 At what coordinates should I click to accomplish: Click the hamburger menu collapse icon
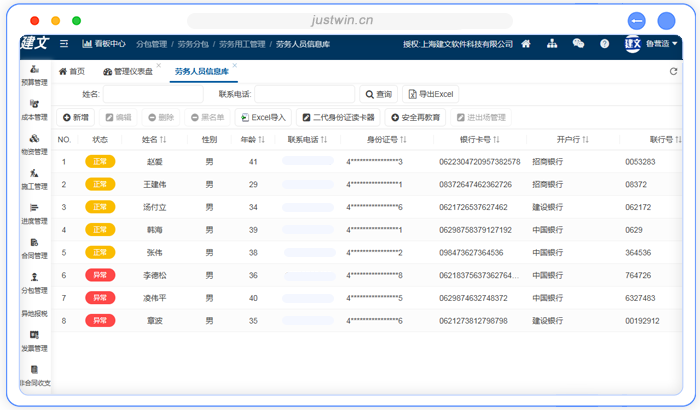pyautogui.click(x=64, y=44)
